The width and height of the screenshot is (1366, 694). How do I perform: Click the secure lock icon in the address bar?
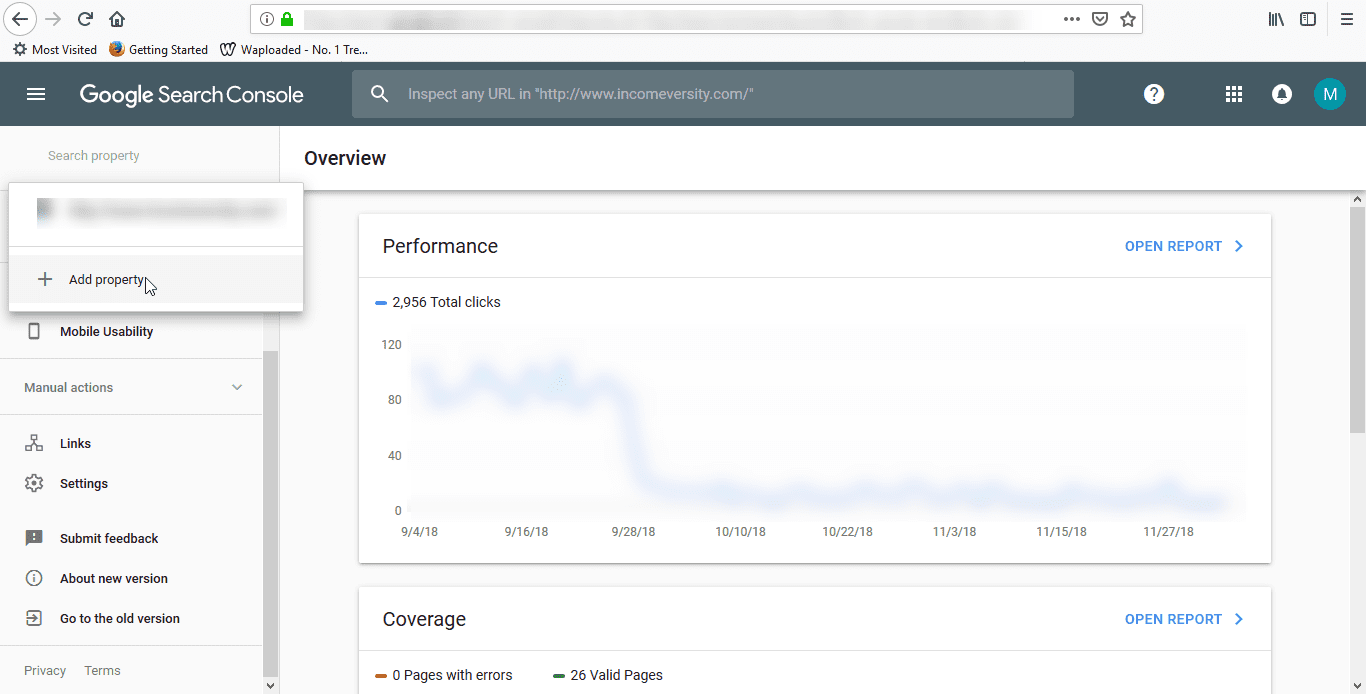[288, 19]
